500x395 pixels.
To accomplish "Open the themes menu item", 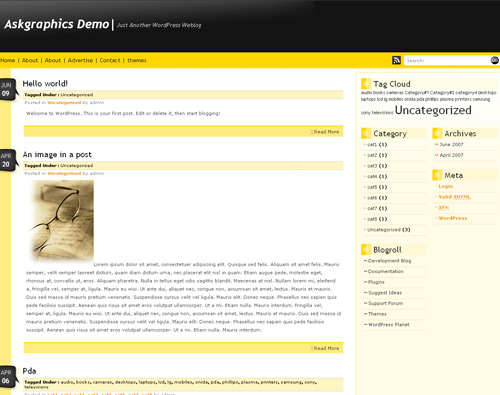I will point(137,60).
